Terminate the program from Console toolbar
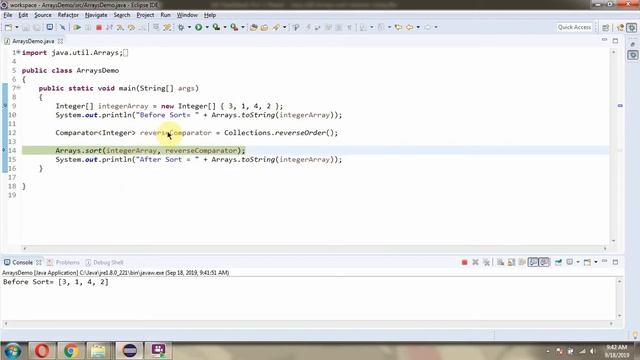 [x=464, y=262]
